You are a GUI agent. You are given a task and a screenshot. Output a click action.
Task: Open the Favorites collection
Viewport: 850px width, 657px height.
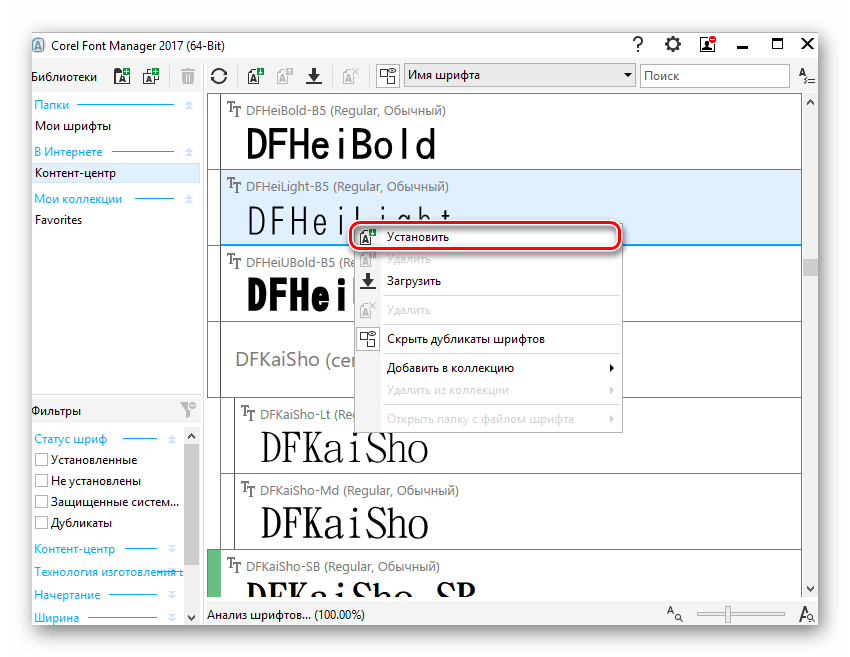click(x=59, y=220)
